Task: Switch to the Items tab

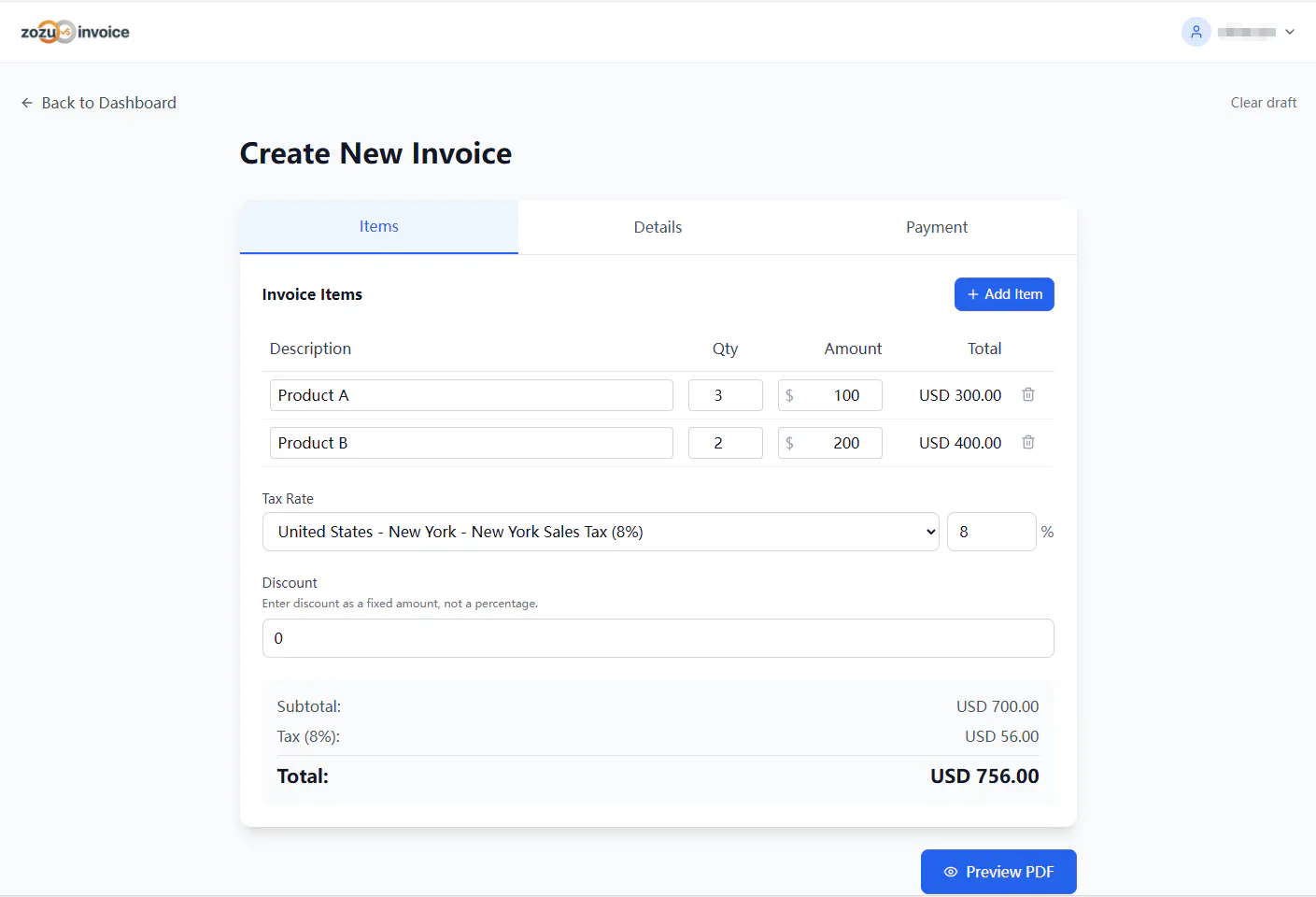Action: [x=379, y=227]
